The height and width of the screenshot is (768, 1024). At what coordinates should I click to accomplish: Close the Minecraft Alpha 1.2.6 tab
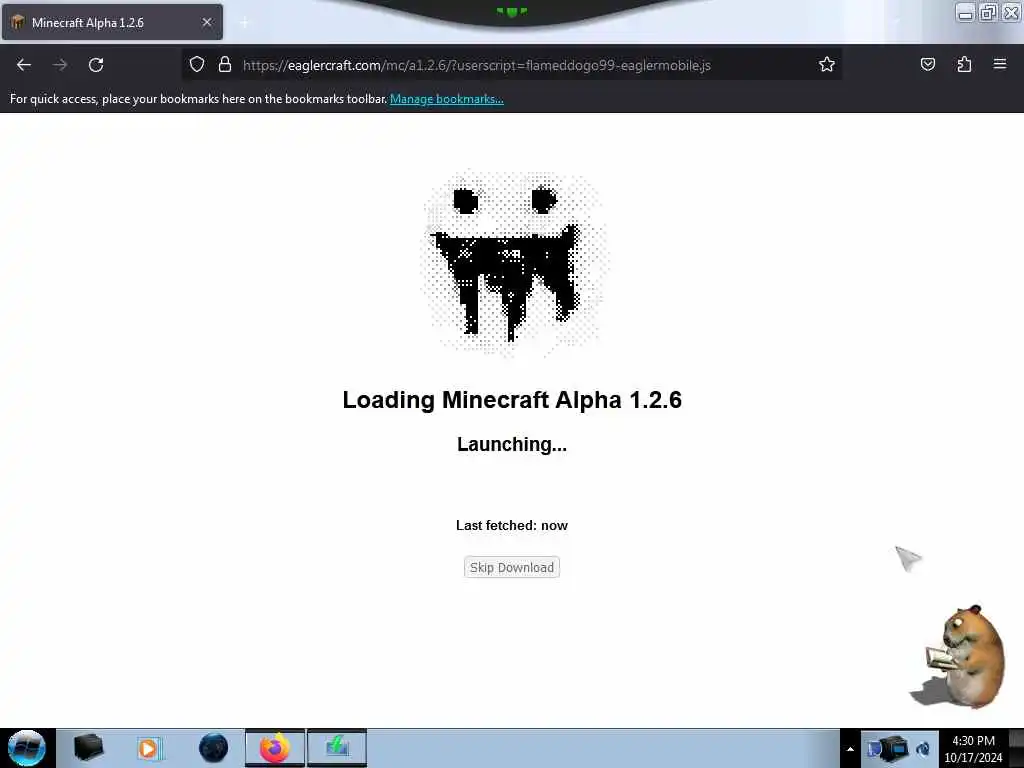point(207,22)
